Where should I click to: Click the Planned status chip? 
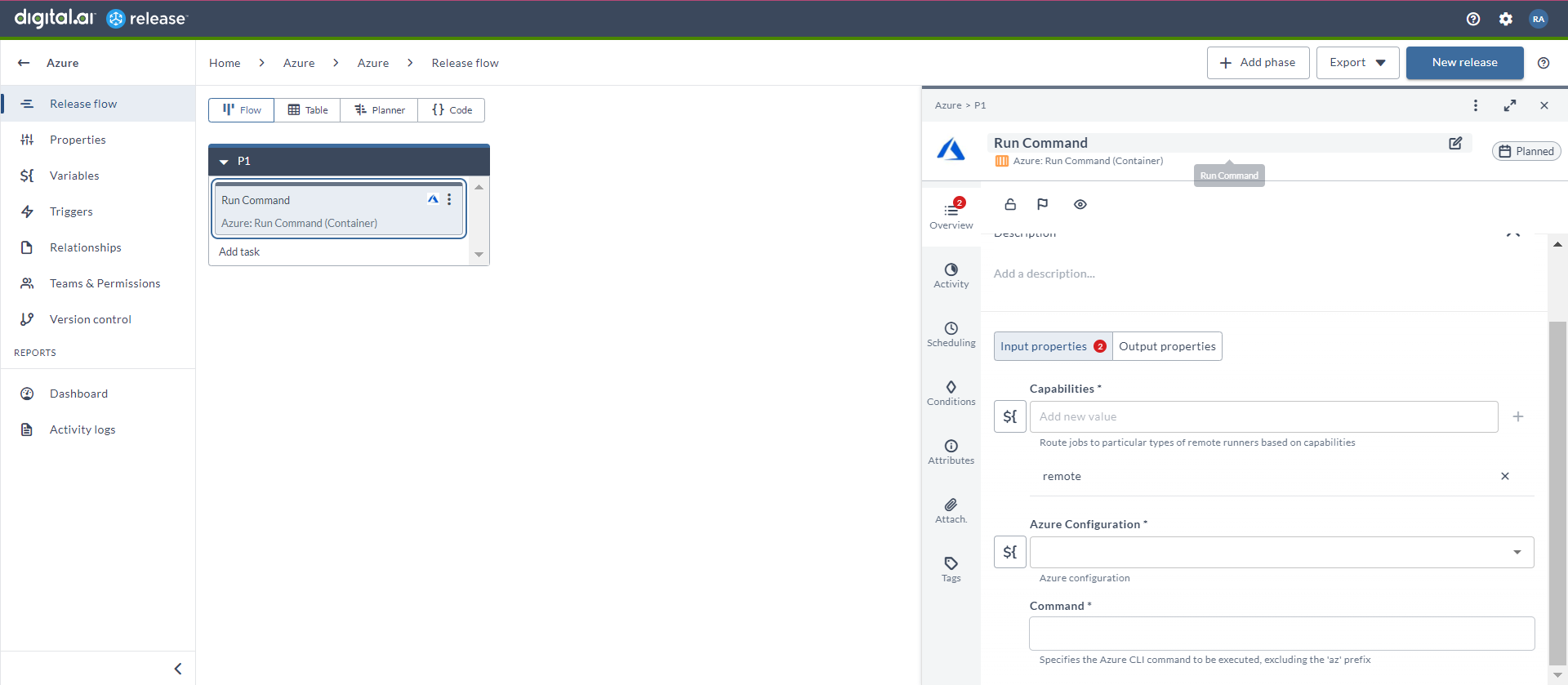coord(1526,151)
